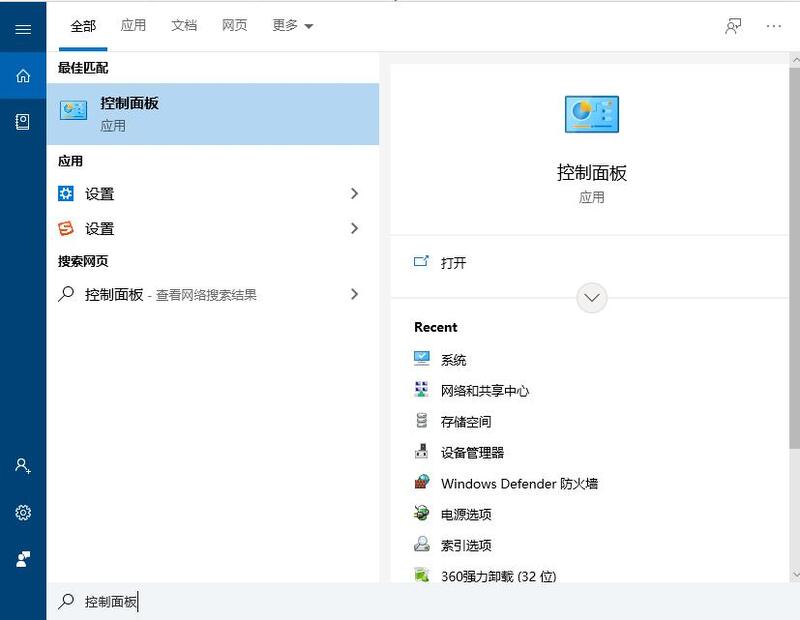This screenshot has width=800, height=620.
Task: Click the down chevron under 打开
Action: [x=591, y=297]
